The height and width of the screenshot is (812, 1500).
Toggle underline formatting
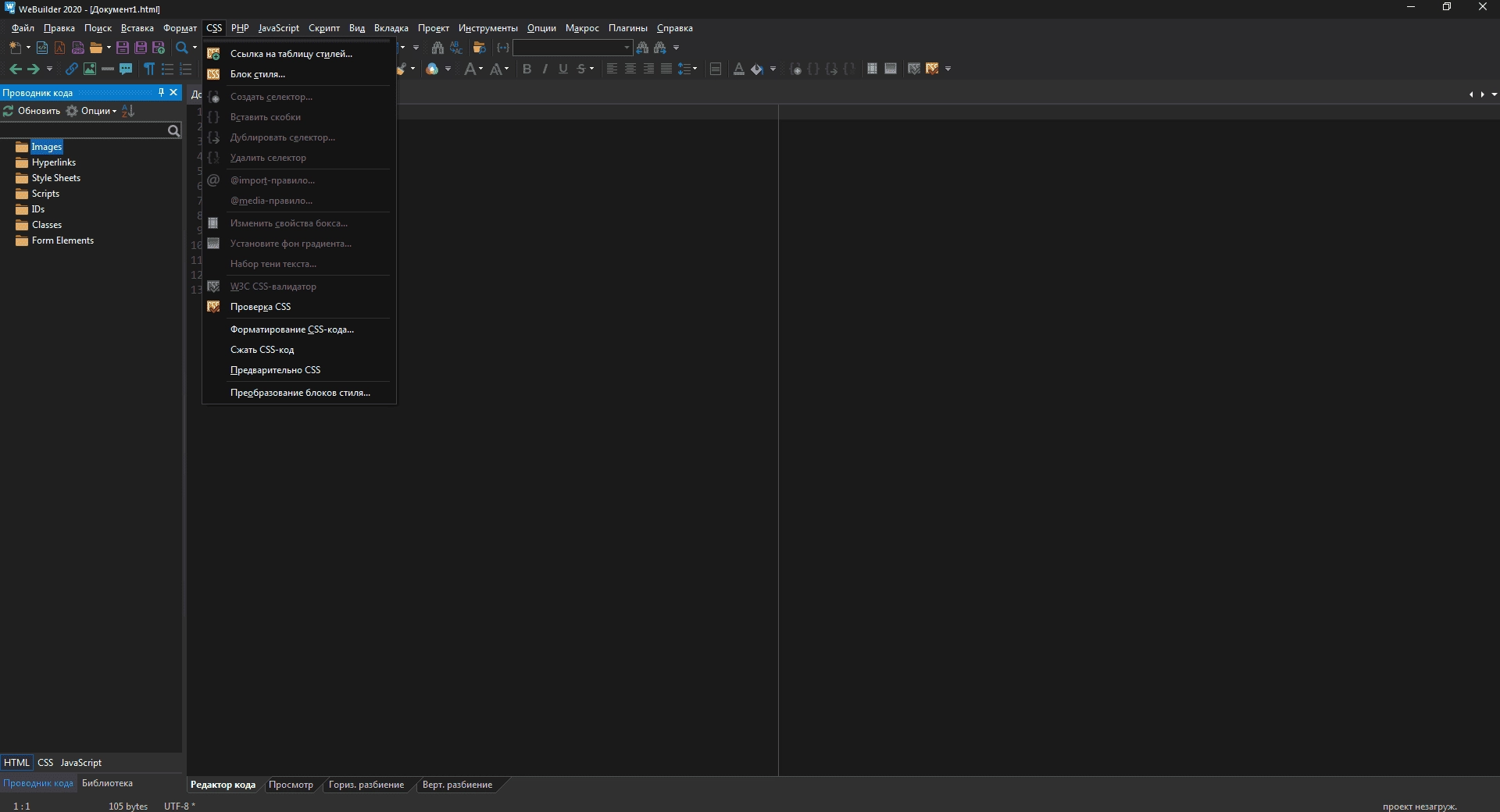tap(563, 69)
